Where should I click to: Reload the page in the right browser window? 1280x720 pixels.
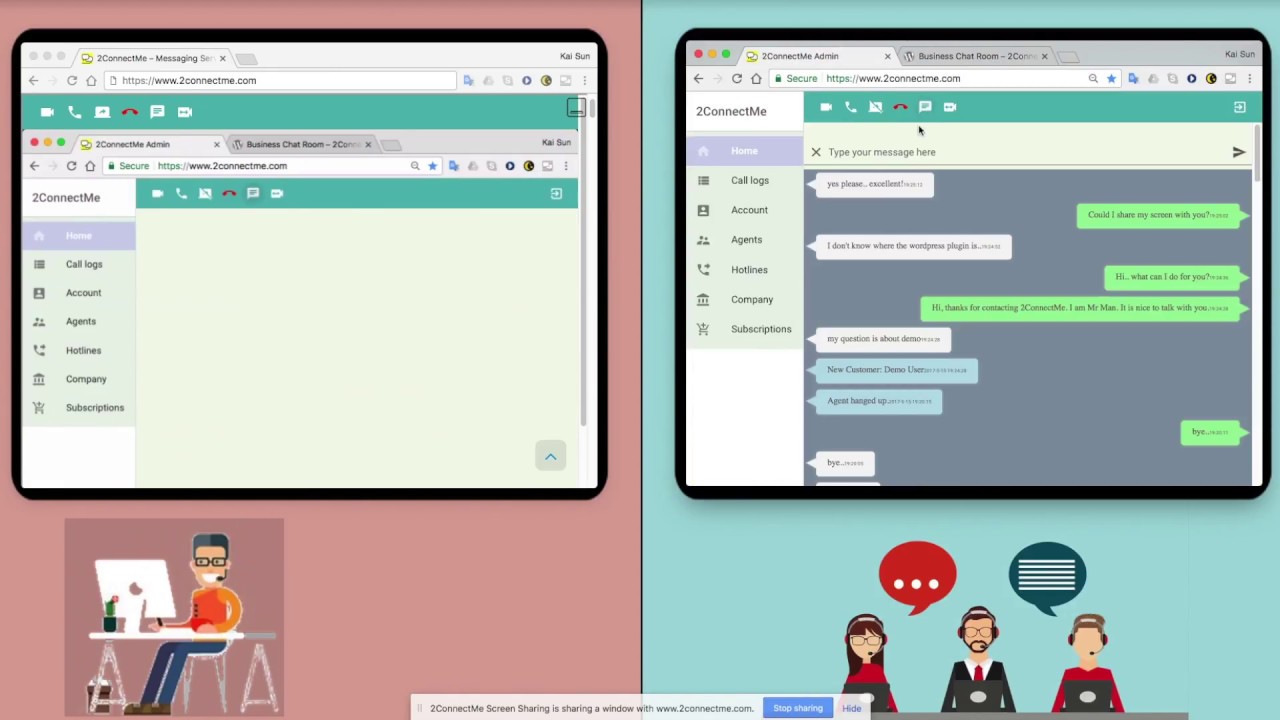pyautogui.click(x=737, y=79)
